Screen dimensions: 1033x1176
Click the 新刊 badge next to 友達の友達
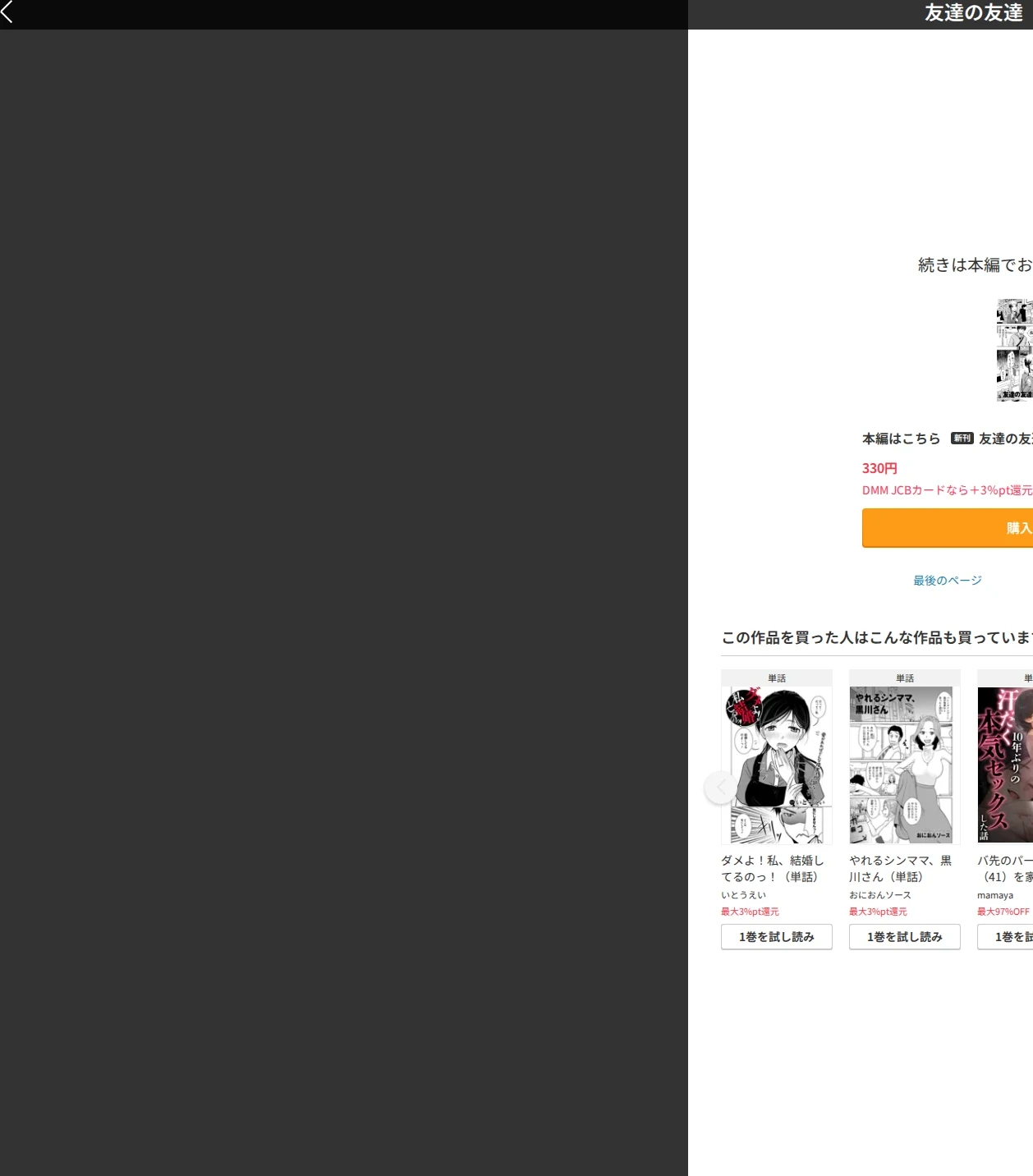pos(962,439)
